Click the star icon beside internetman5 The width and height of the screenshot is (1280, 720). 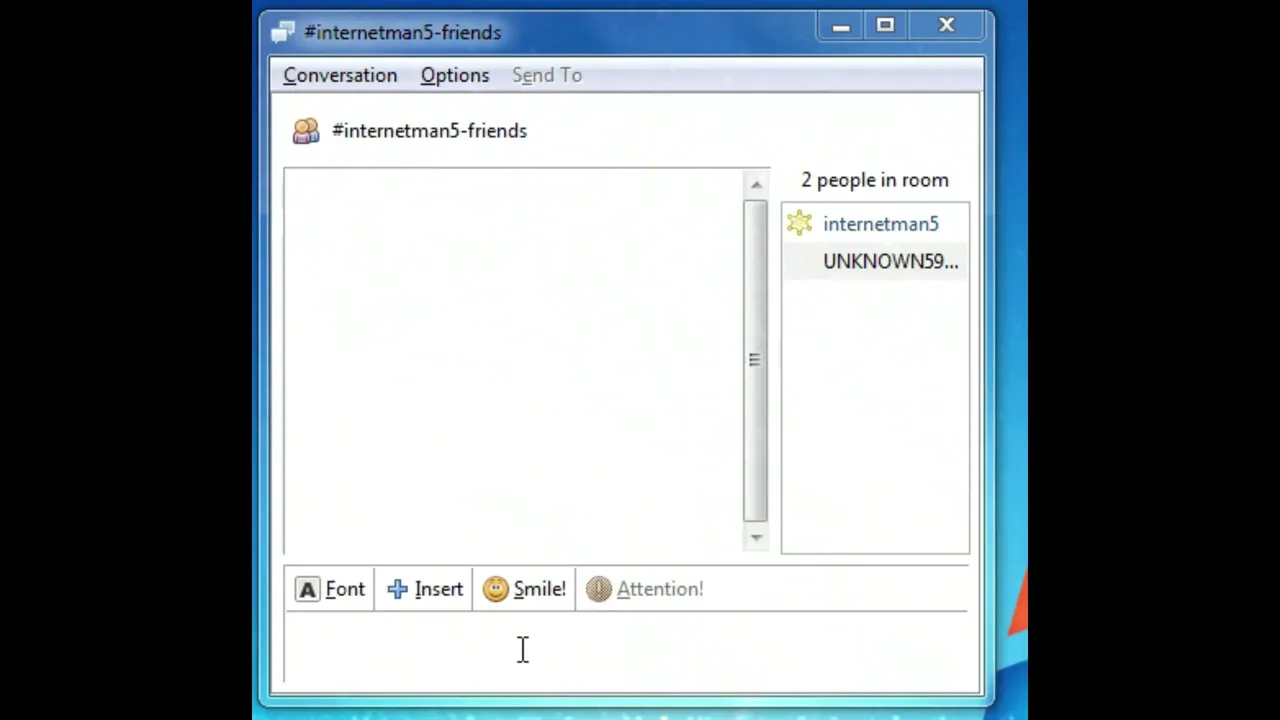tap(799, 224)
